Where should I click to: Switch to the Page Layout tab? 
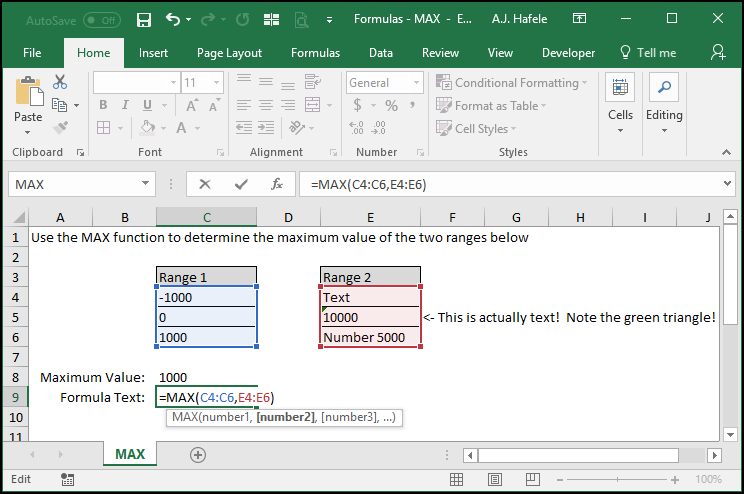pyautogui.click(x=229, y=53)
